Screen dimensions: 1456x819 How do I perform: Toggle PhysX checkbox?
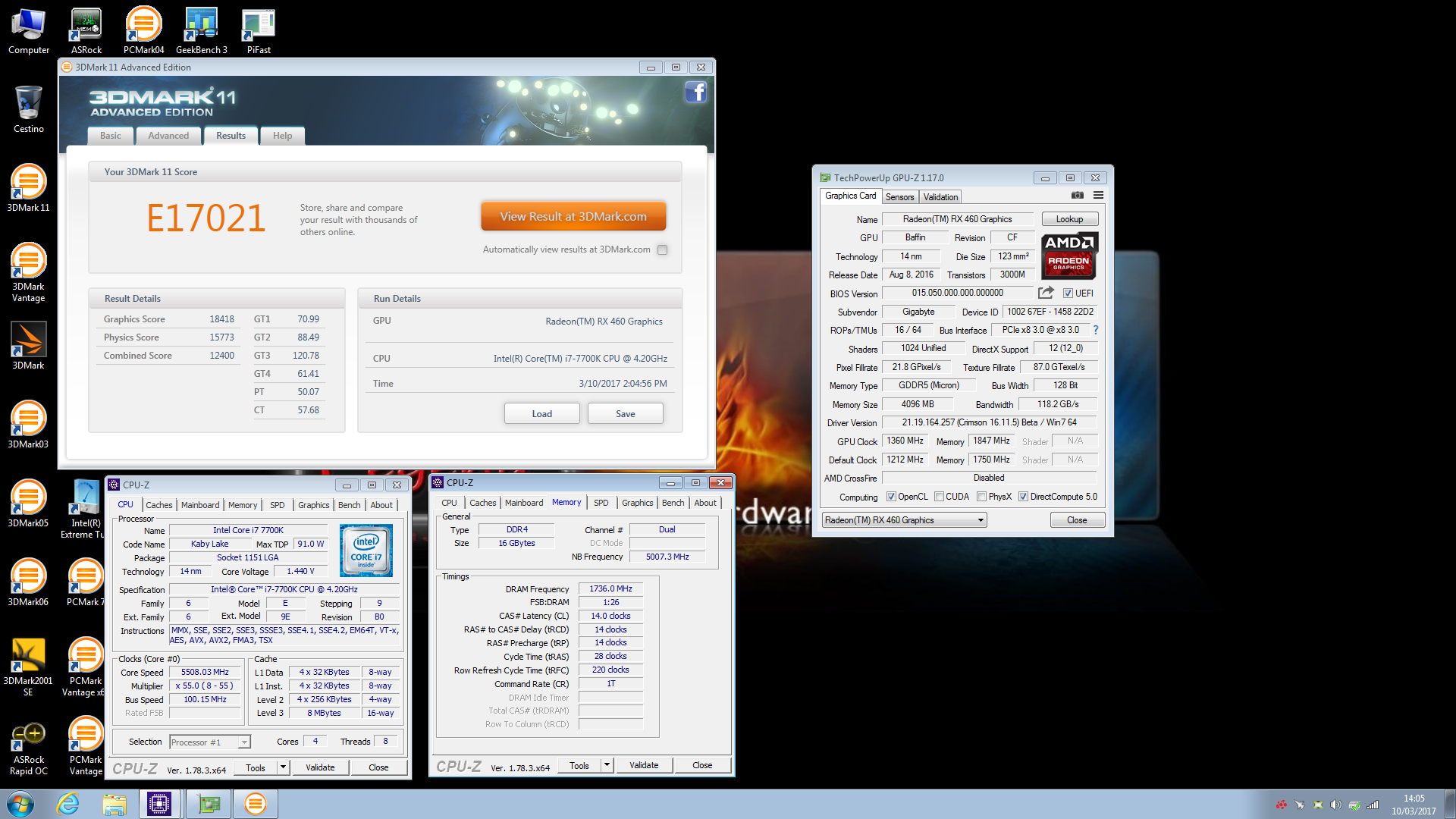click(981, 497)
